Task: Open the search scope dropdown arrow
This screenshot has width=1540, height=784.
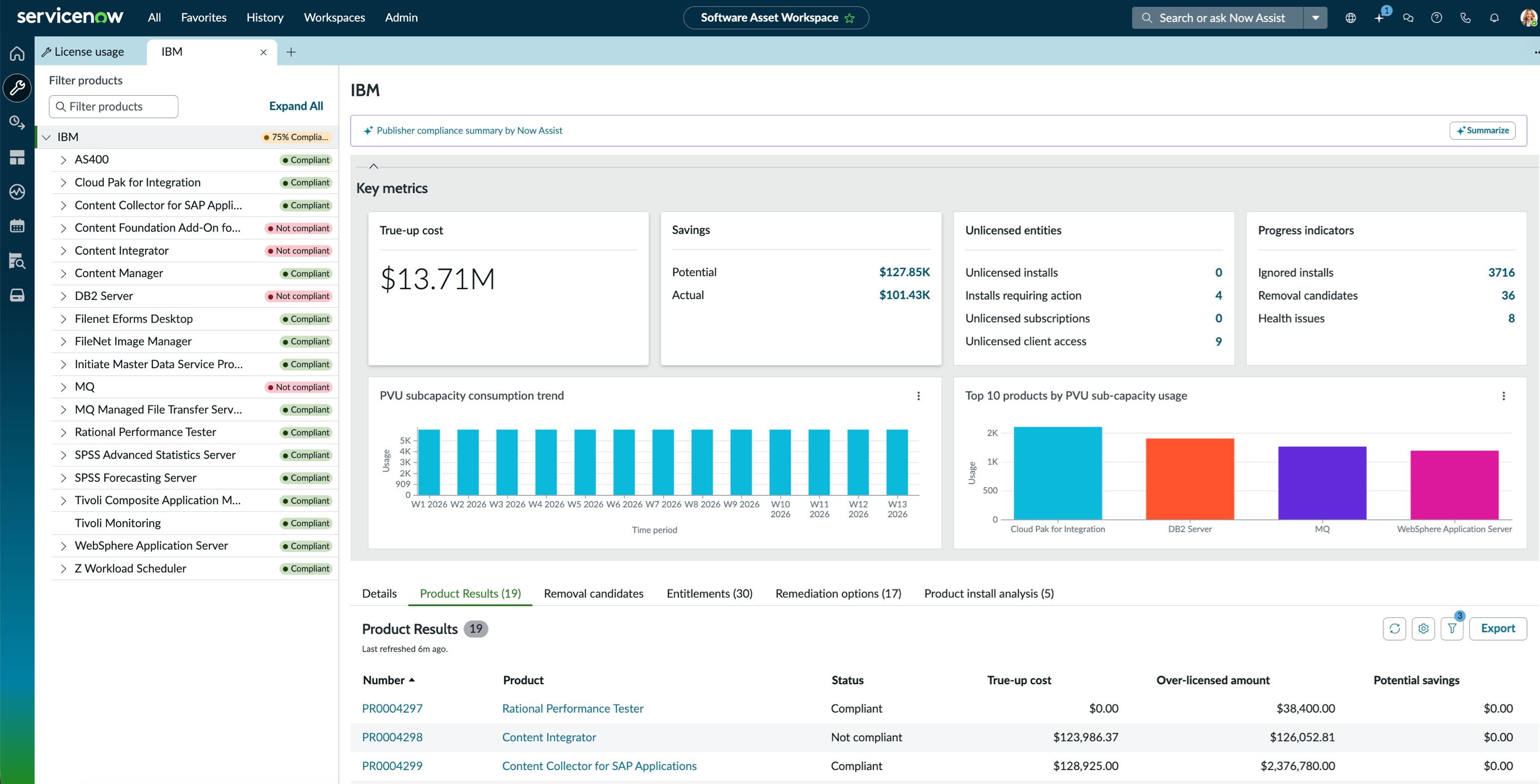Action: [x=1315, y=18]
